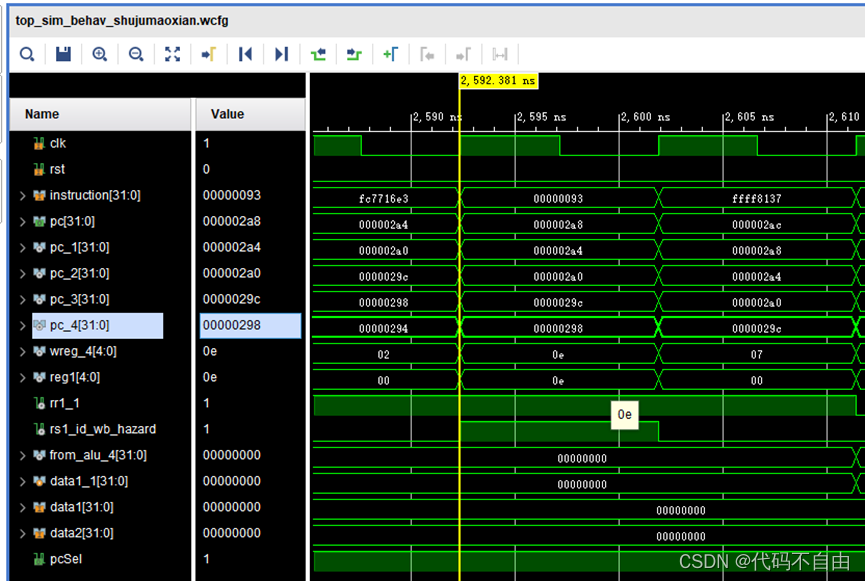This screenshot has height=581, width=865.
Task: Expand the from_alu_4[31:0] bus
Action: click(22, 456)
